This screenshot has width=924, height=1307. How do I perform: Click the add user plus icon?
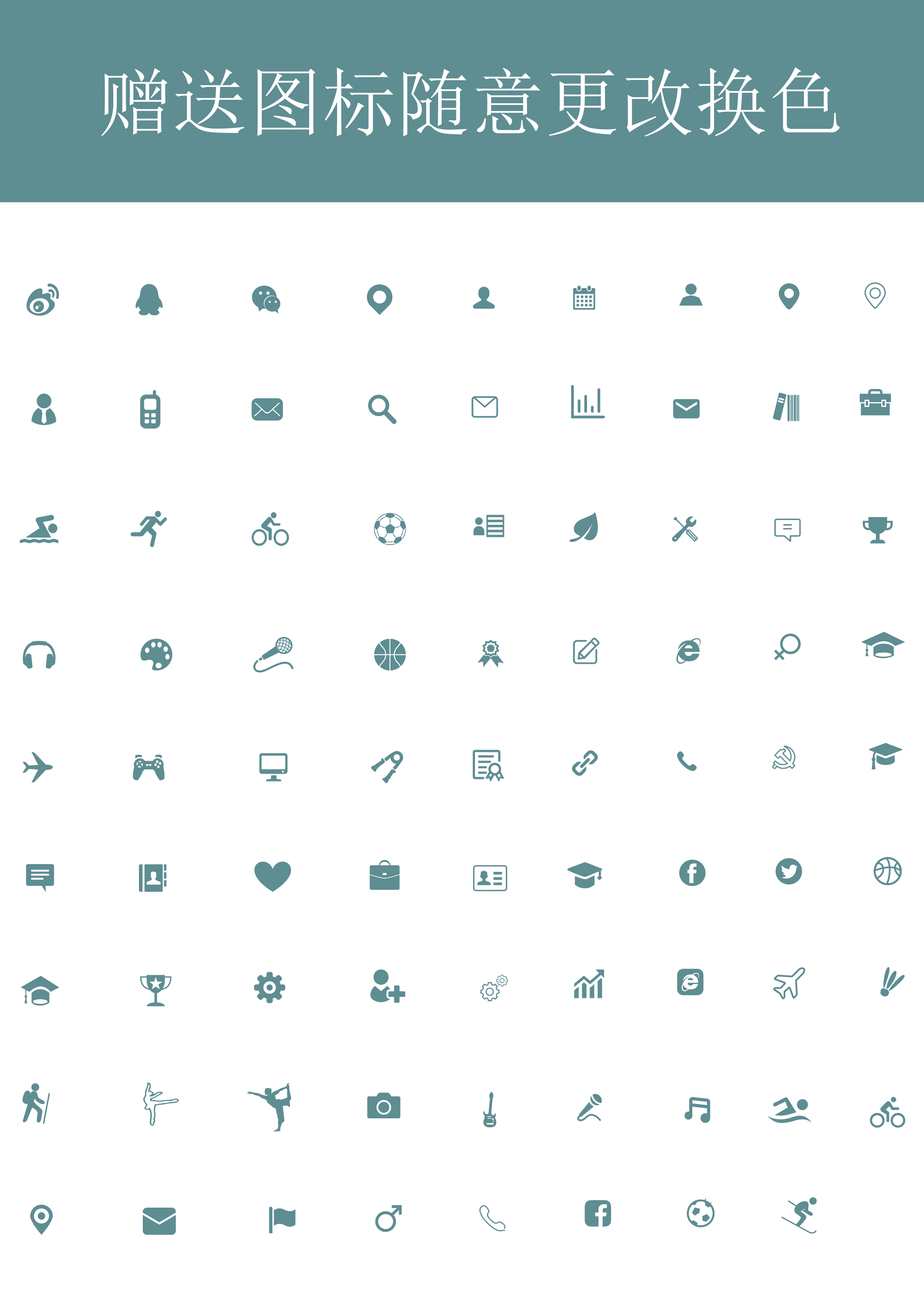click(x=387, y=986)
